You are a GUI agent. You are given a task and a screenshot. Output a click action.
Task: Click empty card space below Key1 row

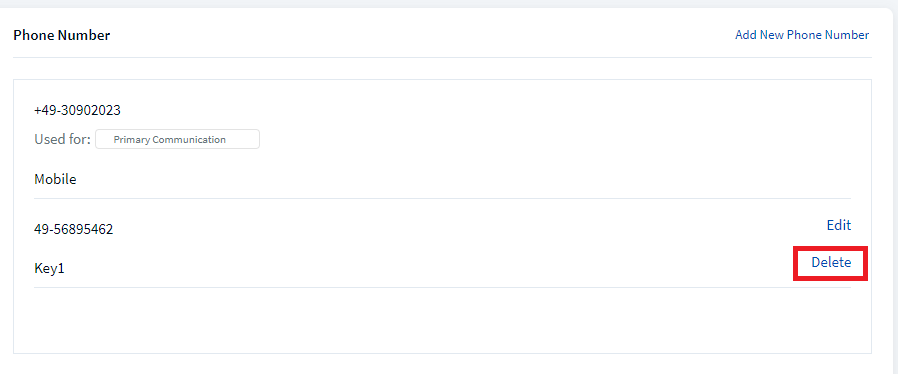click(x=442, y=320)
